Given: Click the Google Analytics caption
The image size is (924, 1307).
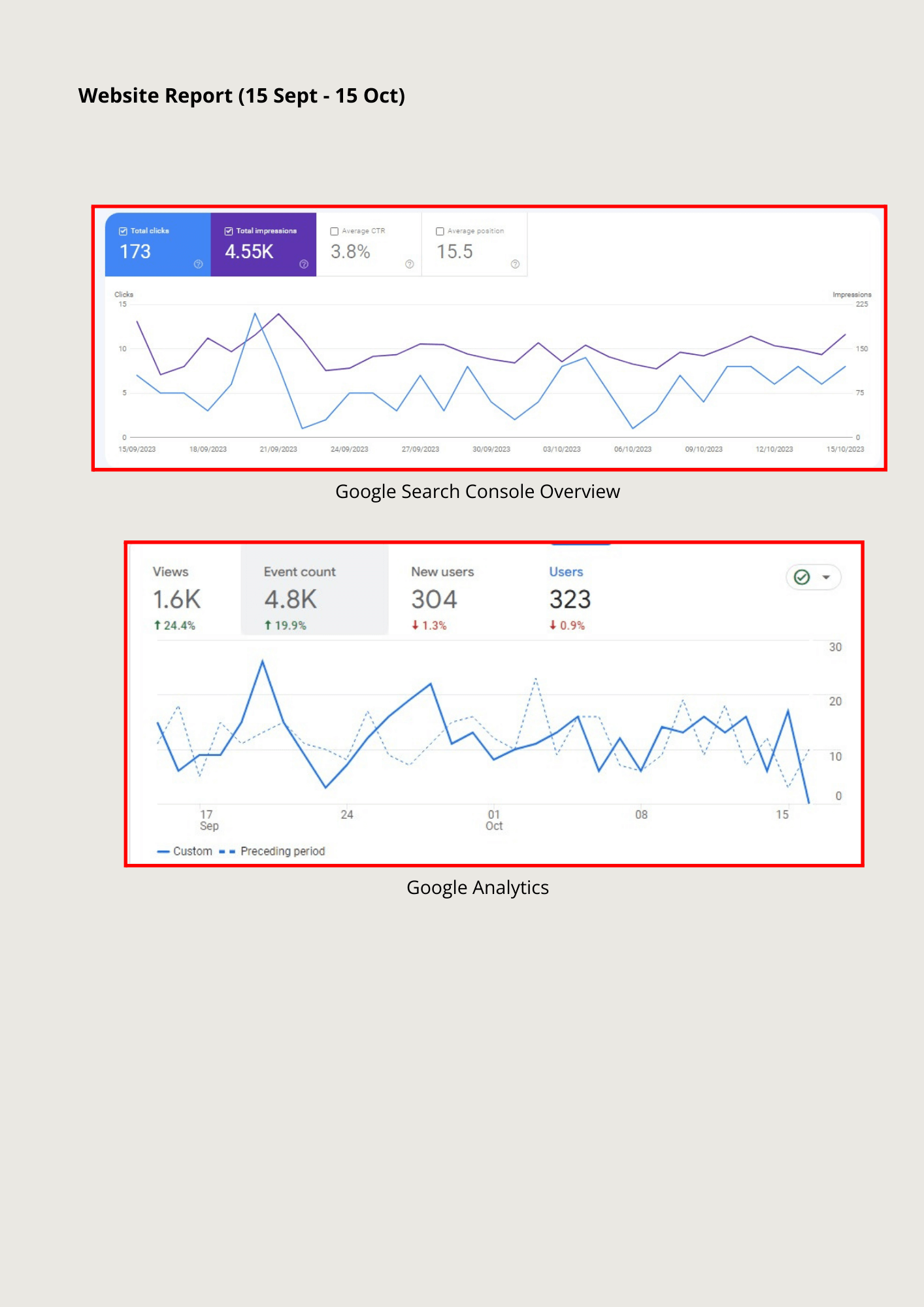Looking at the screenshot, I should [478, 887].
